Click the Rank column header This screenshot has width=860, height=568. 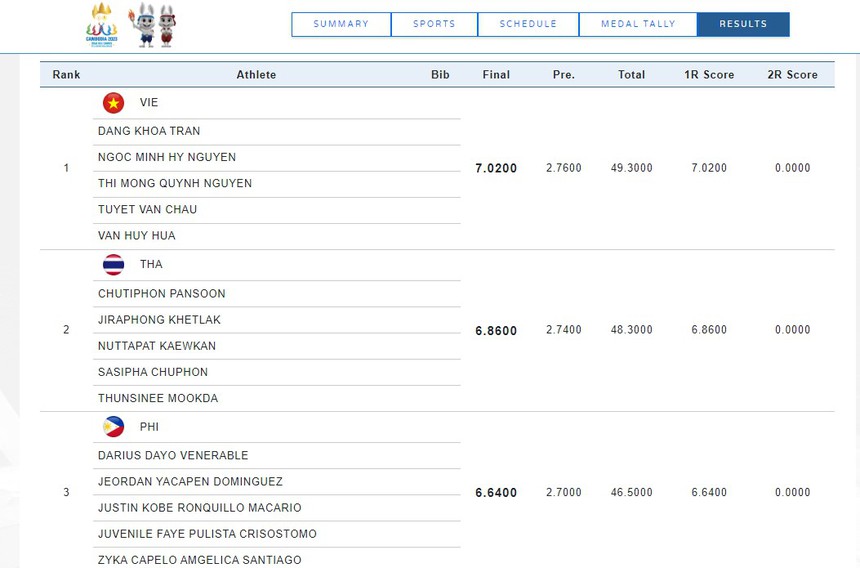(x=66, y=75)
